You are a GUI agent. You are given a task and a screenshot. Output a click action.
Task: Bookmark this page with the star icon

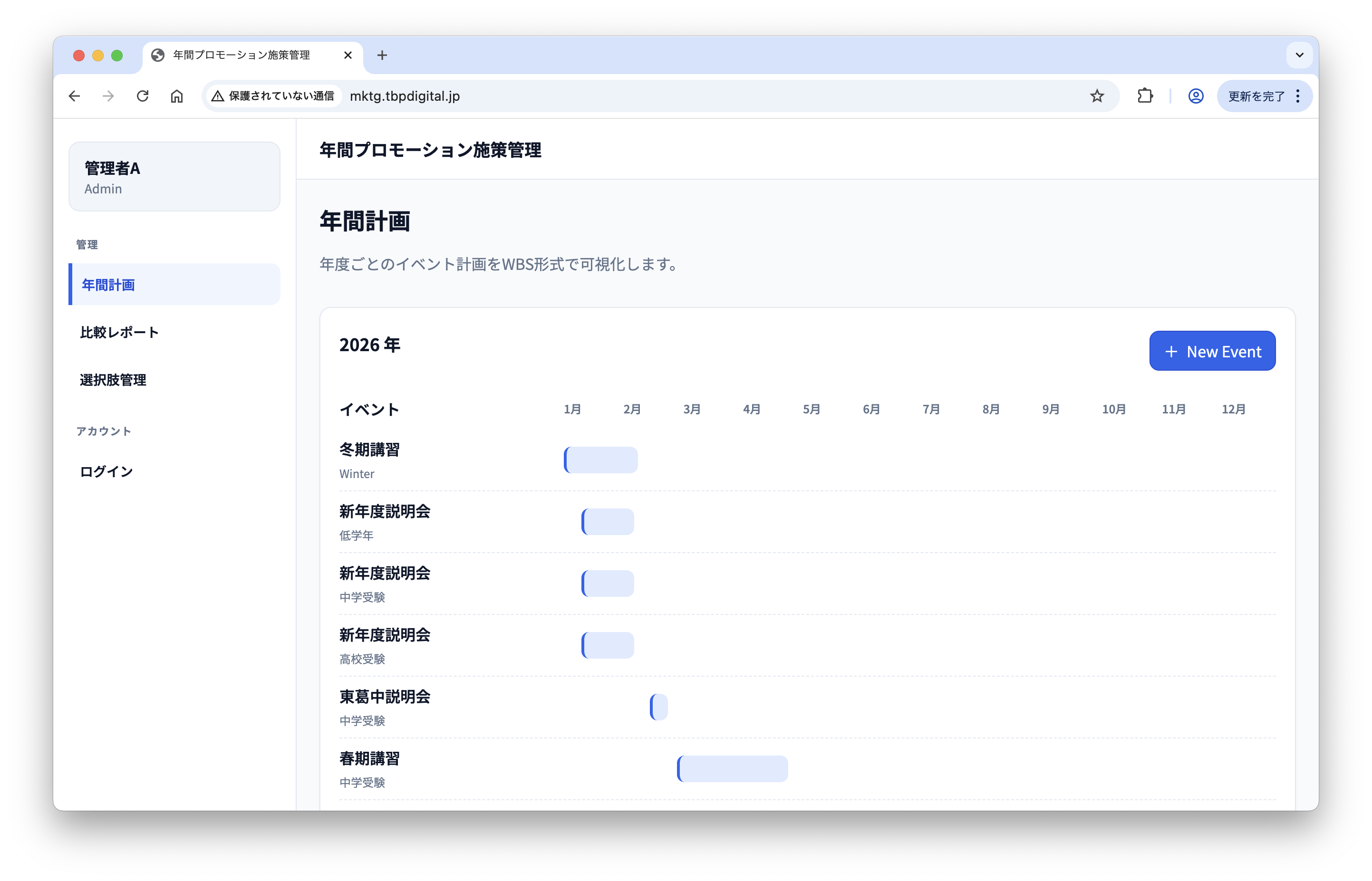(1097, 96)
